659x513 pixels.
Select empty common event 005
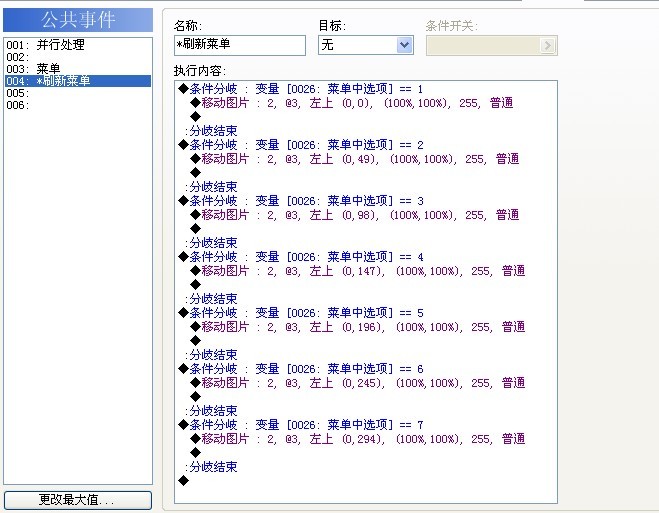pos(78,93)
